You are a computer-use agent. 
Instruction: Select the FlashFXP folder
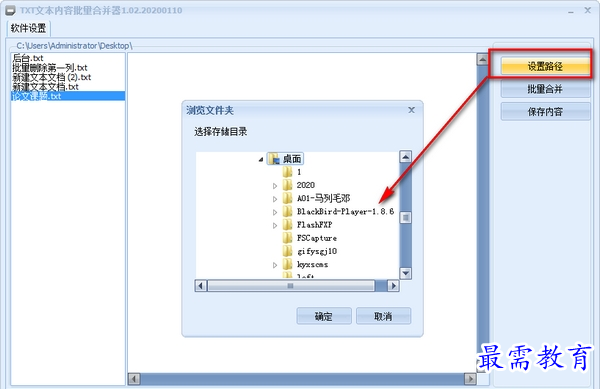click(315, 225)
